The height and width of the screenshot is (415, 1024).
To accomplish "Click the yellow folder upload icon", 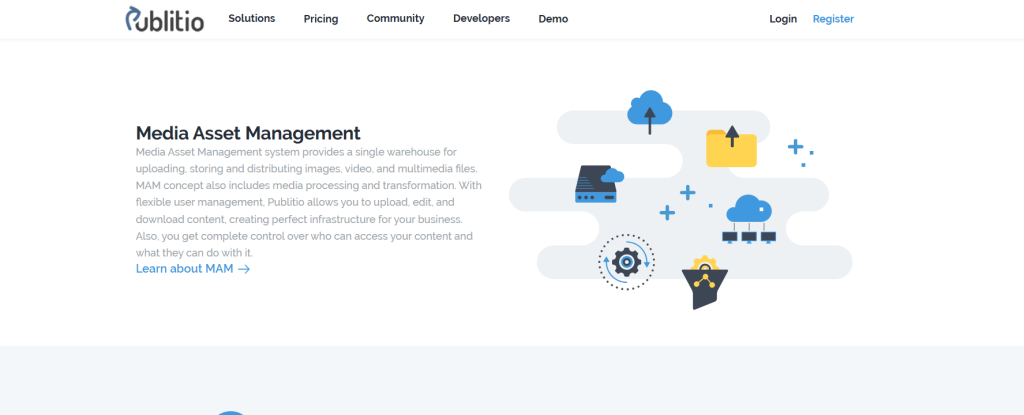I will click(x=731, y=146).
